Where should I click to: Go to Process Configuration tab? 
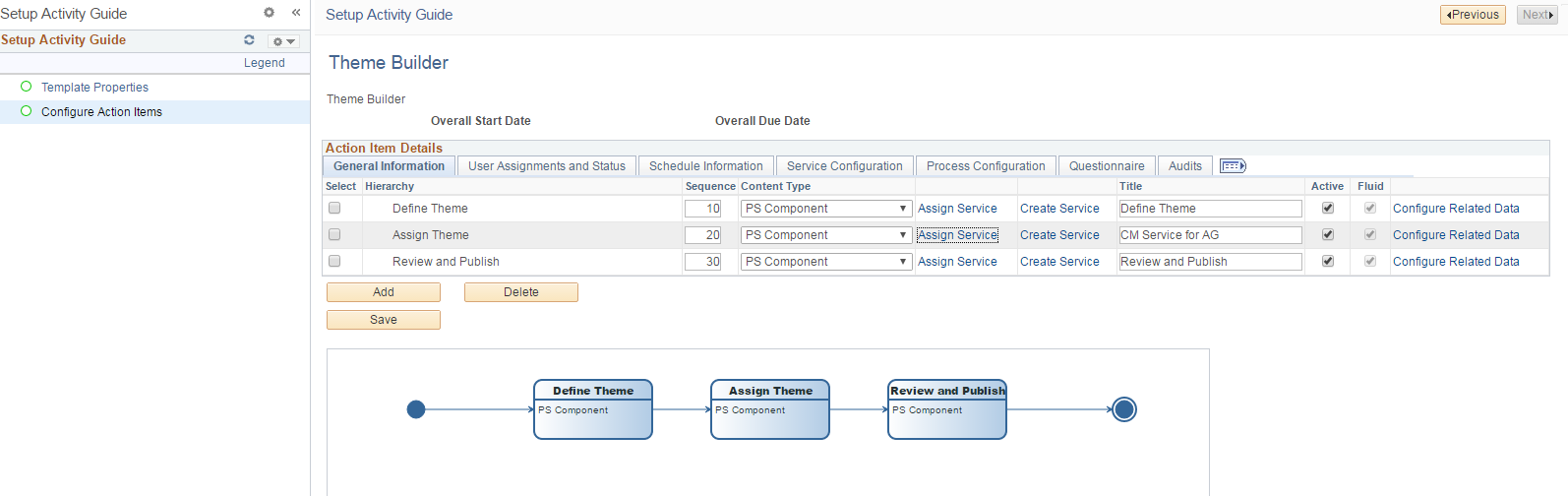pyautogui.click(x=986, y=166)
